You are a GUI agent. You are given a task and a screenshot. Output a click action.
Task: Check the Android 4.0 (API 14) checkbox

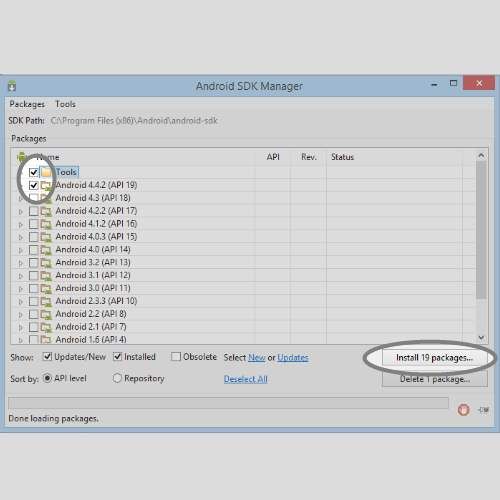point(34,250)
